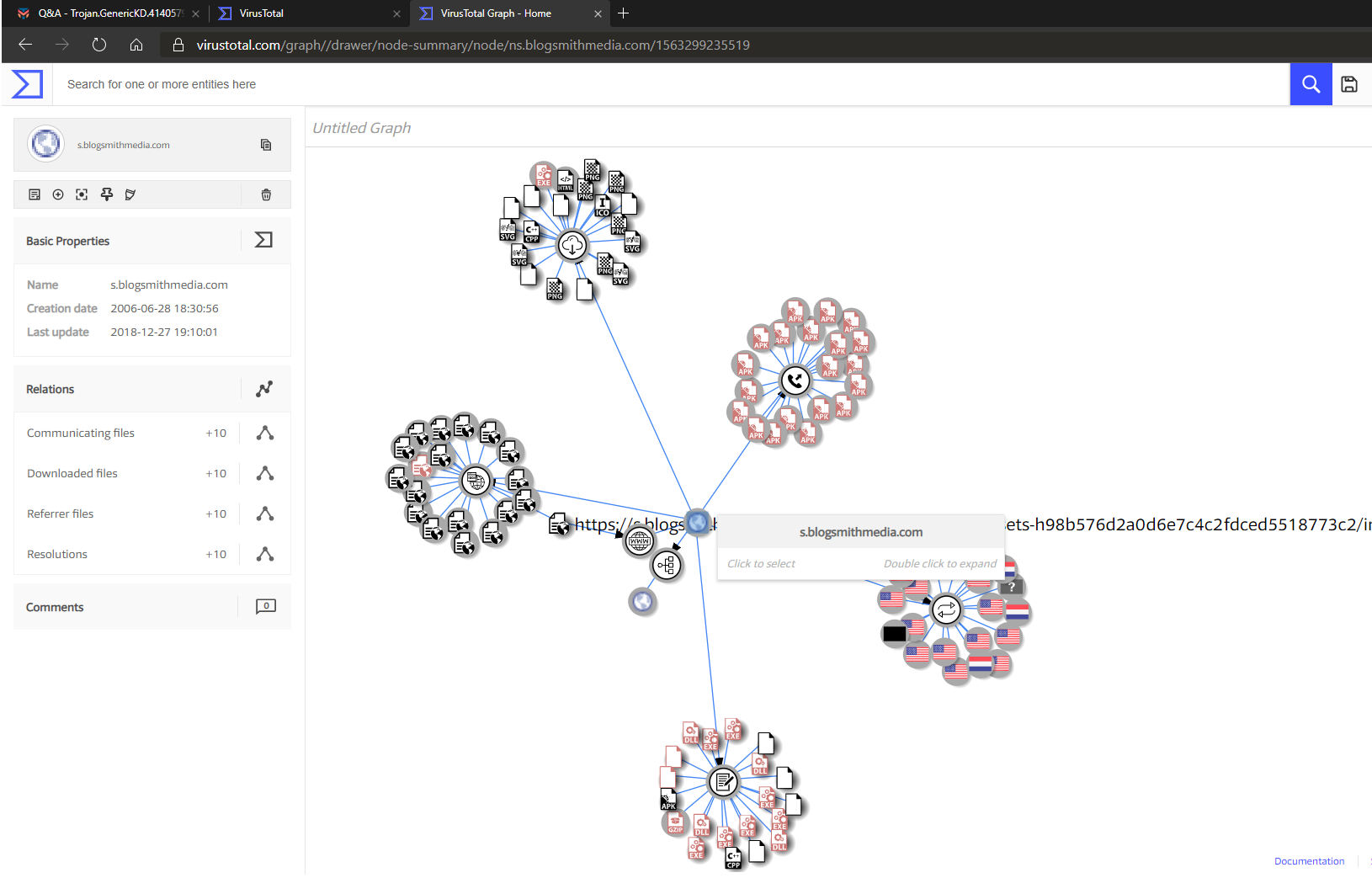
Task: Select the isolated globe node below the tree hub
Action: (x=642, y=601)
